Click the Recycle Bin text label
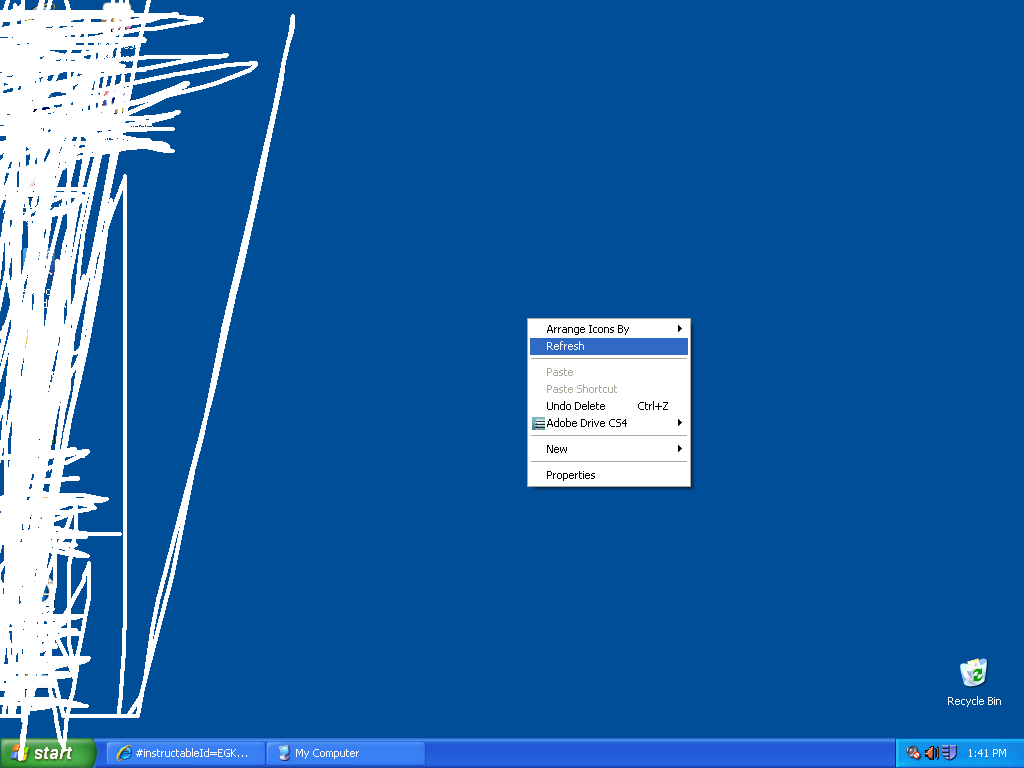This screenshot has height=768, width=1024. pyautogui.click(x=973, y=701)
